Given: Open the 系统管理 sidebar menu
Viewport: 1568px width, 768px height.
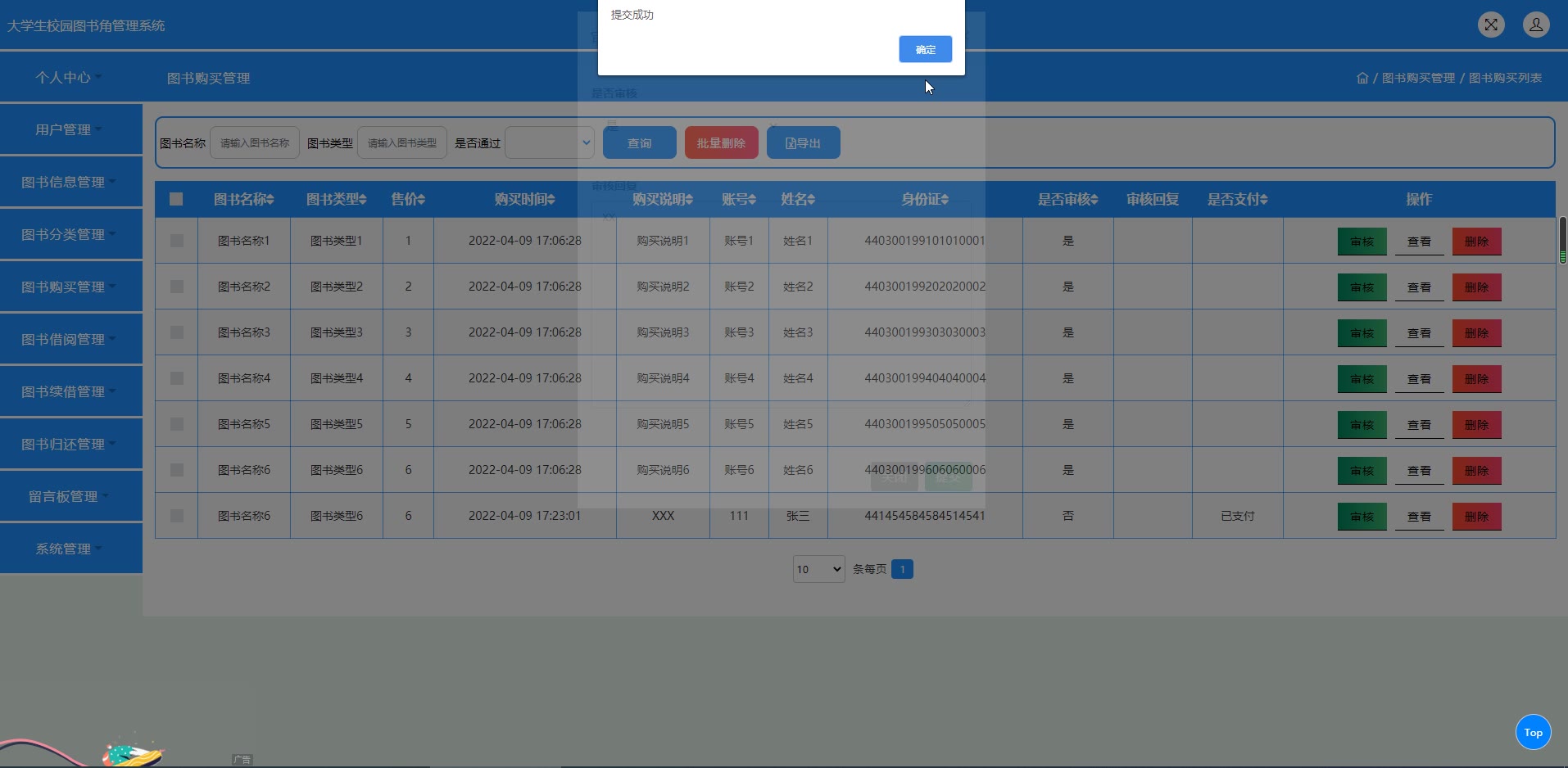Looking at the screenshot, I should pyautogui.click(x=69, y=549).
